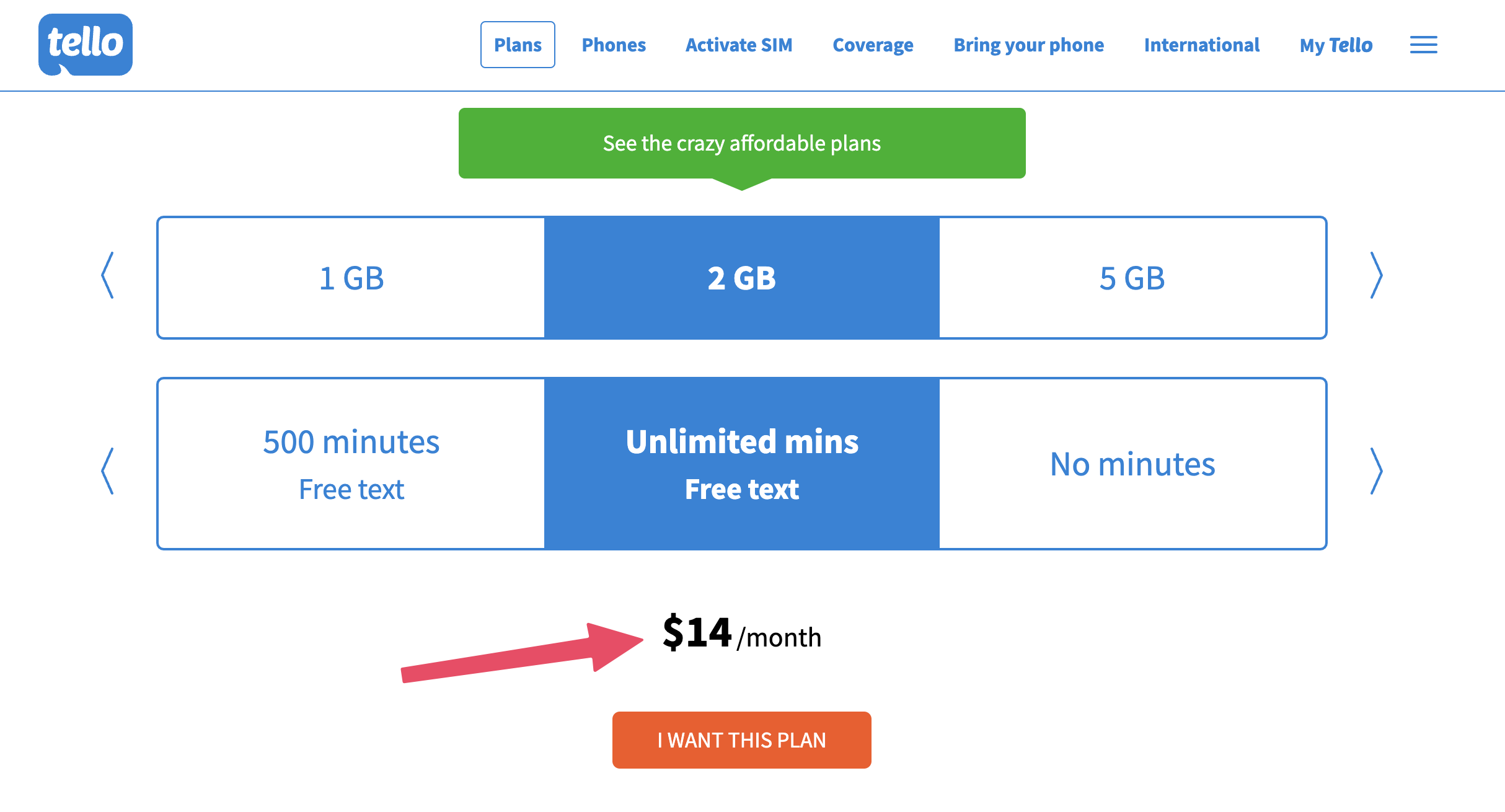
Task: Choose the No minutes option
Action: pyautogui.click(x=1133, y=464)
